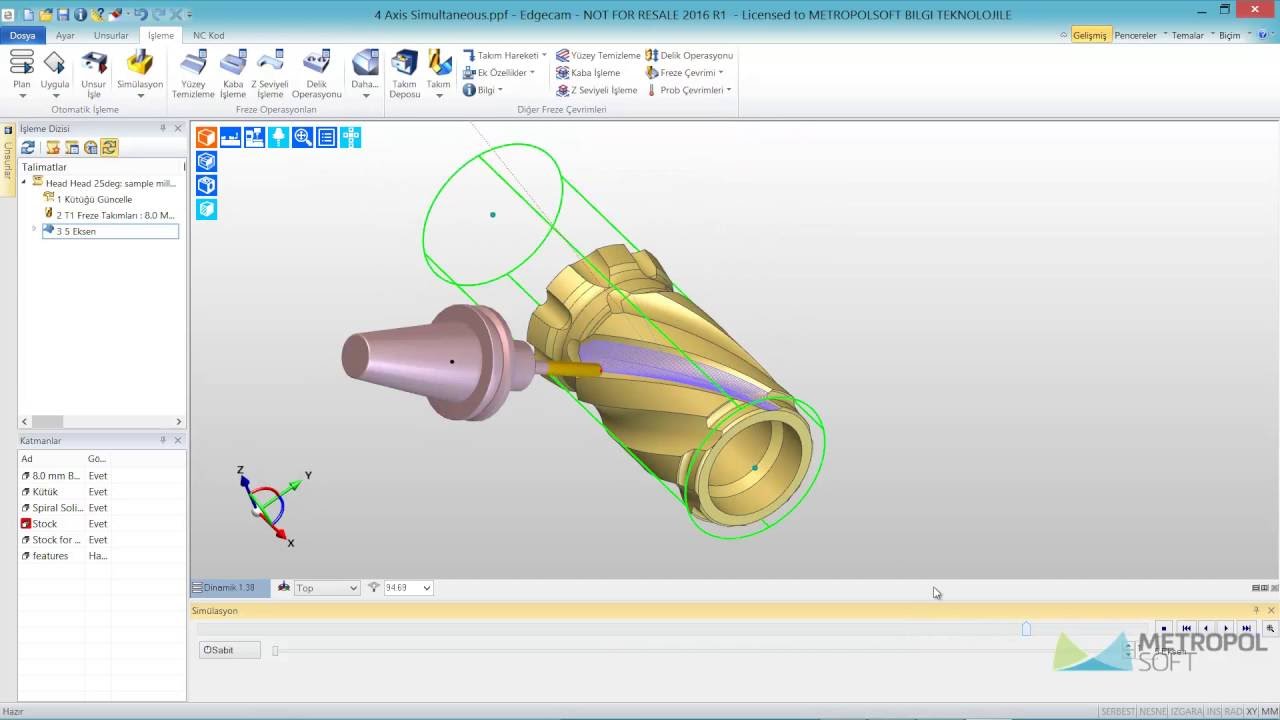The height and width of the screenshot is (720, 1280).
Task: Click the Sabit progress slider thumb
Action: pos(275,651)
